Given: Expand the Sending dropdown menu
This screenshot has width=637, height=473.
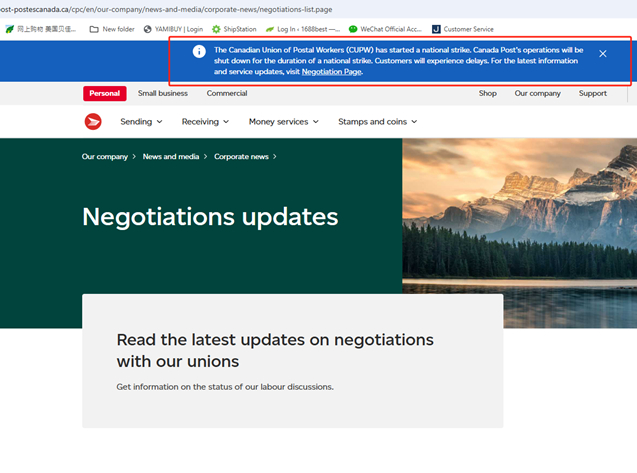Looking at the screenshot, I should pyautogui.click(x=141, y=122).
